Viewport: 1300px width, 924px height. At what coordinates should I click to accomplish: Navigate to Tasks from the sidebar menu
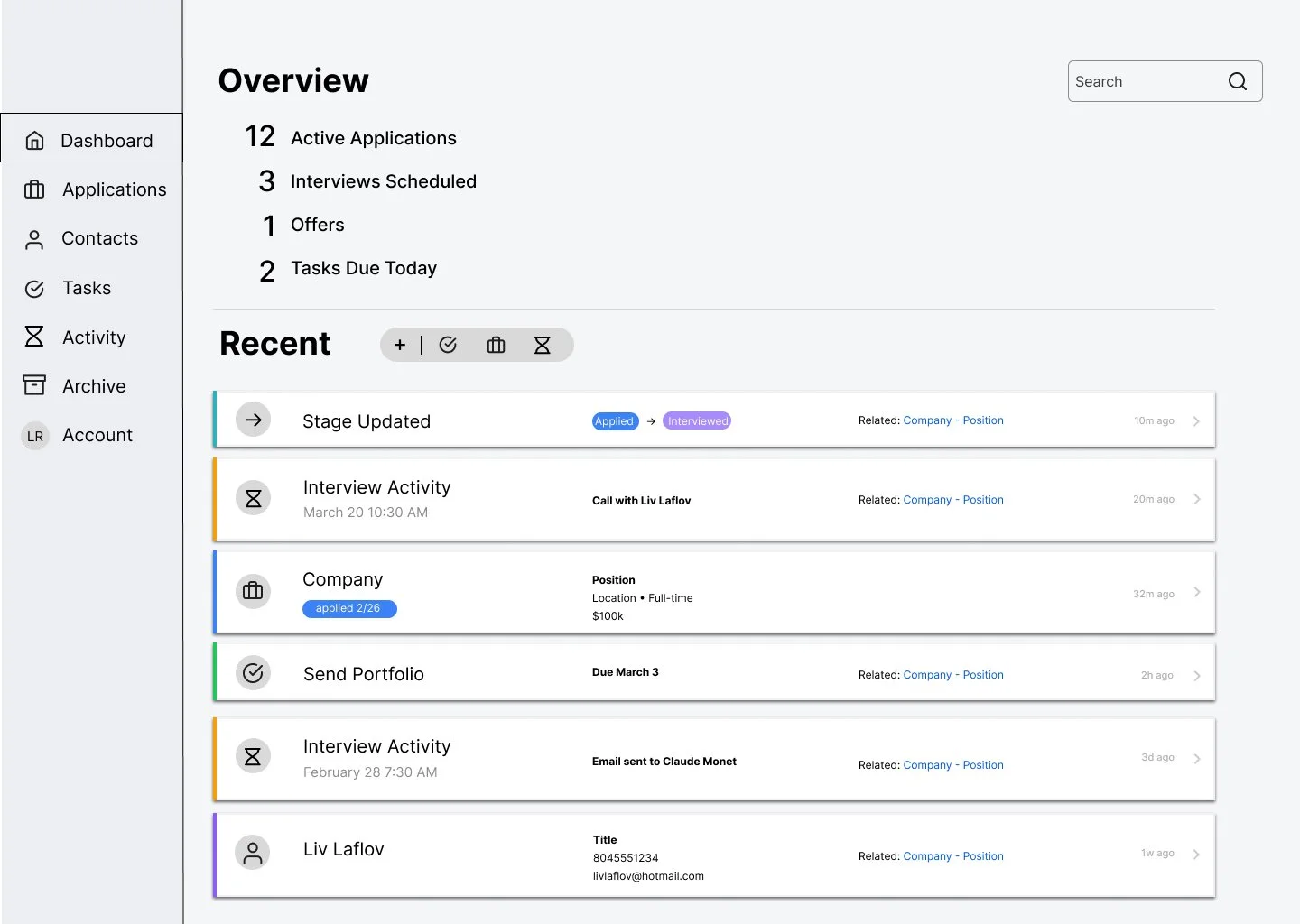click(86, 288)
